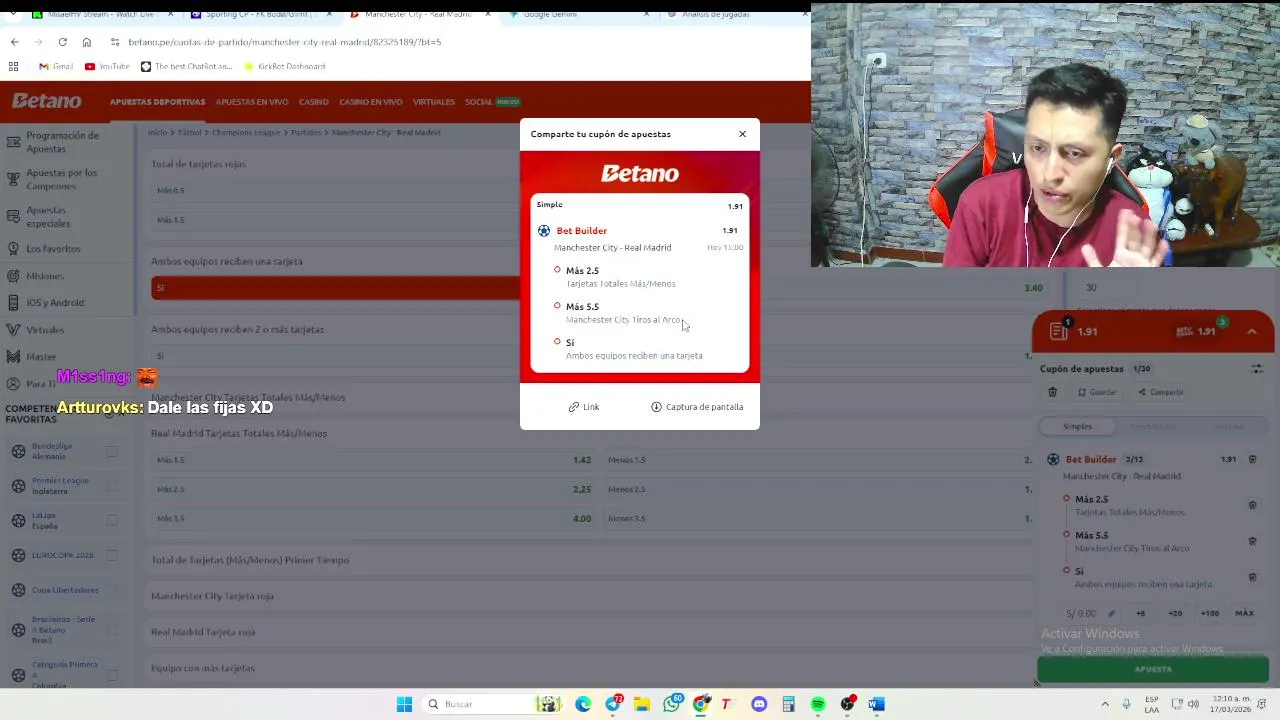This screenshot has height=720, width=1280.
Task: Open the Gmail bookmark
Action: point(56,66)
